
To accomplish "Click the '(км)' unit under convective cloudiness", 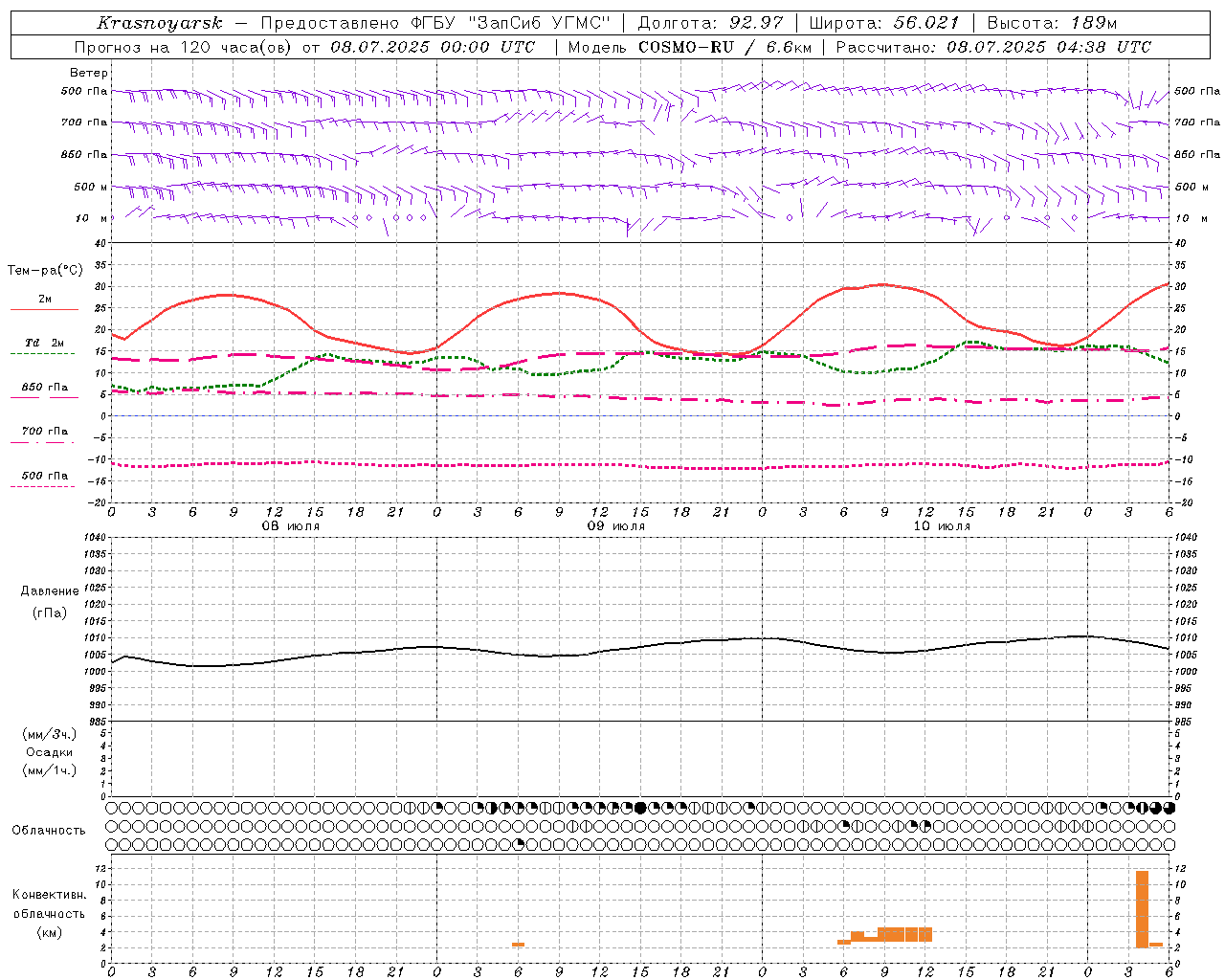I will coord(49,932).
